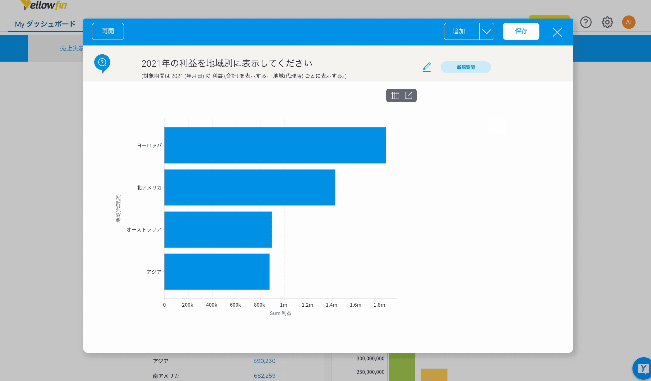Expand the 追加 dropdown arrow

(x=487, y=32)
